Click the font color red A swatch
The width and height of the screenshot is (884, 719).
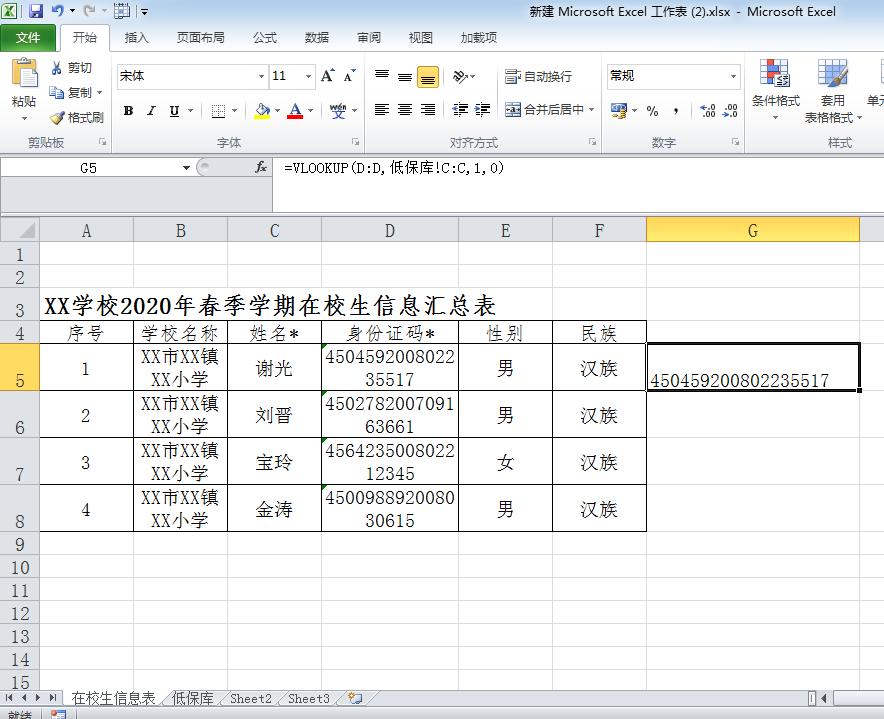tap(295, 111)
